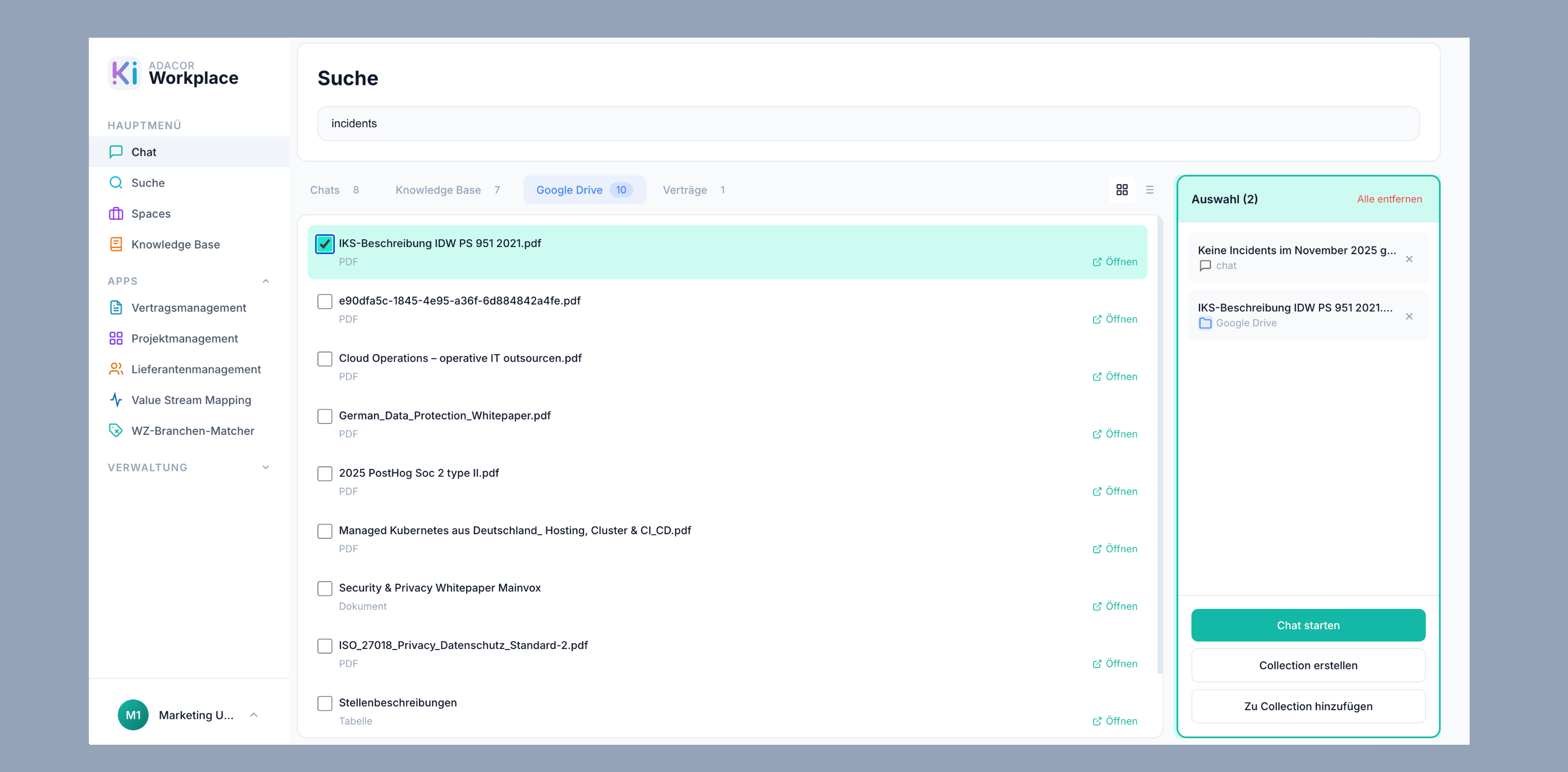This screenshot has width=1568, height=772.
Task: Click the Ki Workplace logo icon
Action: 124,73
